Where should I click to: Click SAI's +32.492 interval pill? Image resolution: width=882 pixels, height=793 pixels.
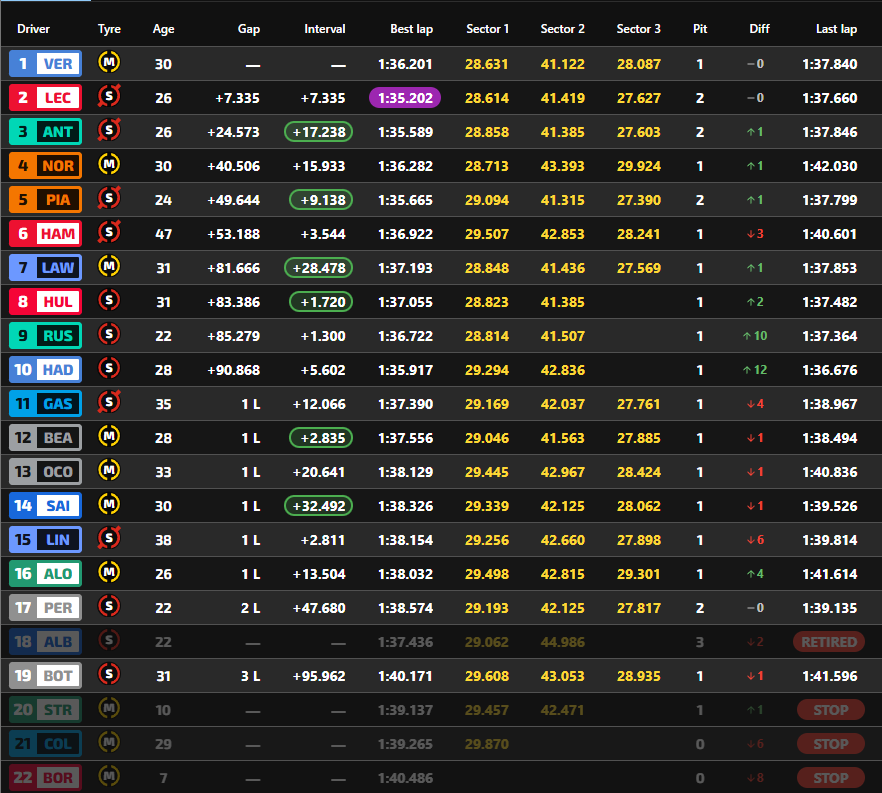319,506
